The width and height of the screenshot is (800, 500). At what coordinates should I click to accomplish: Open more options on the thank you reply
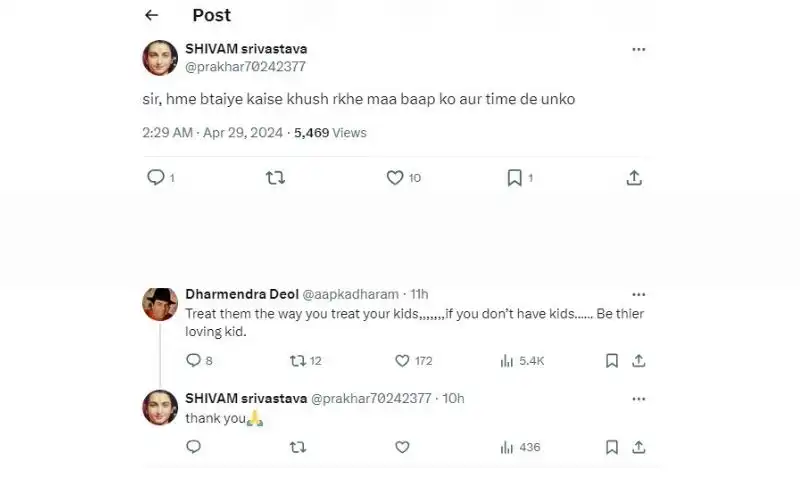click(x=639, y=399)
